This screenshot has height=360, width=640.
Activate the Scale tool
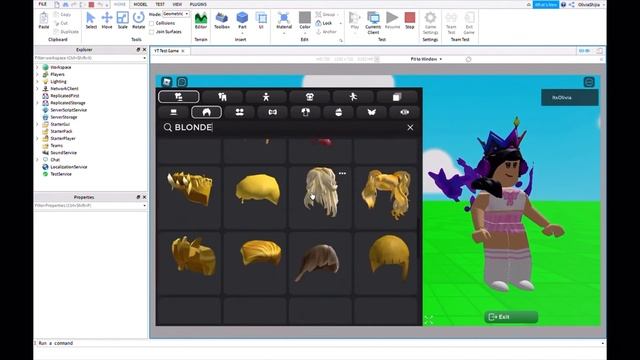pos(122,20)
